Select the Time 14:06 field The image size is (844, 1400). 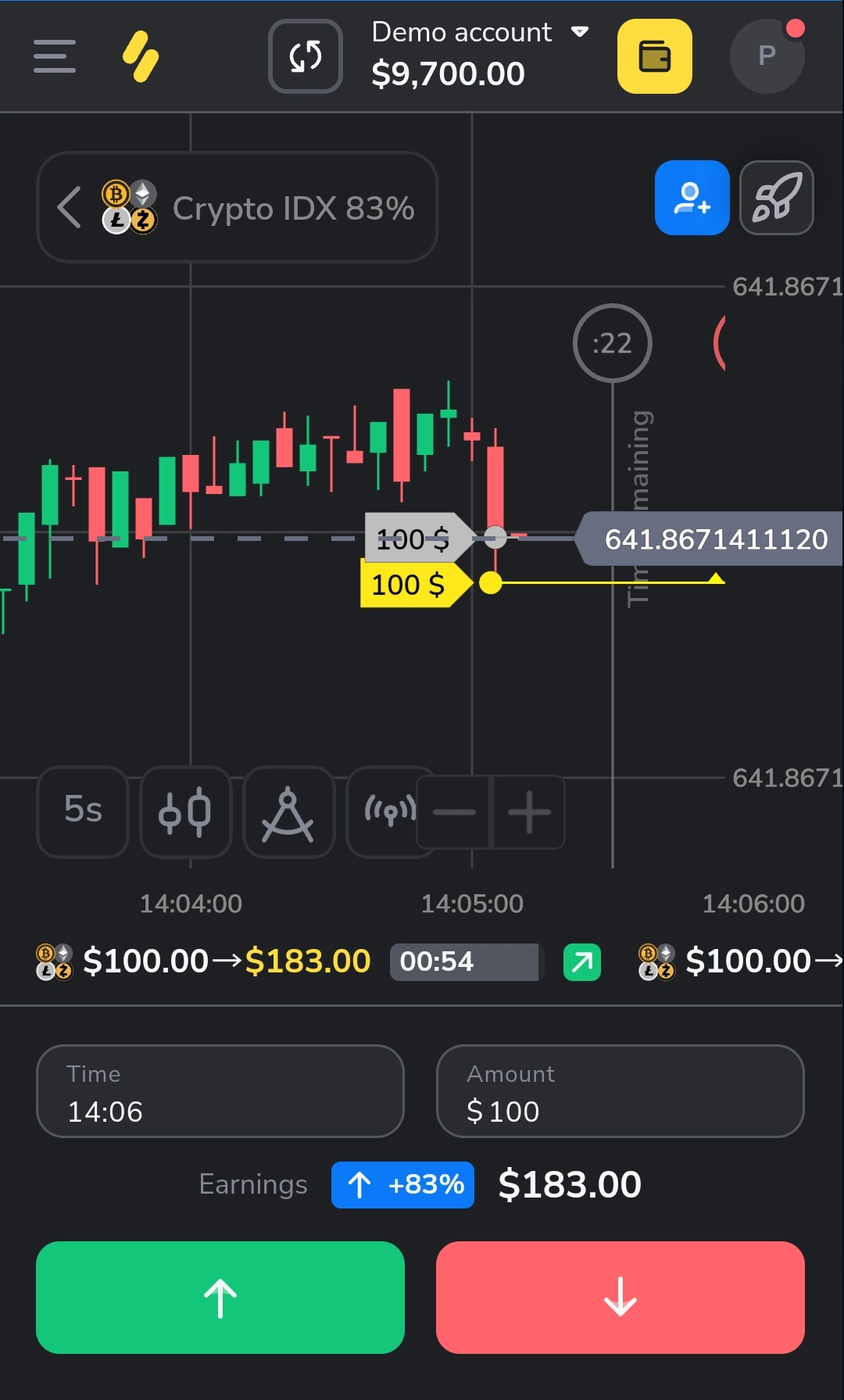click(x=220, y=1091)
